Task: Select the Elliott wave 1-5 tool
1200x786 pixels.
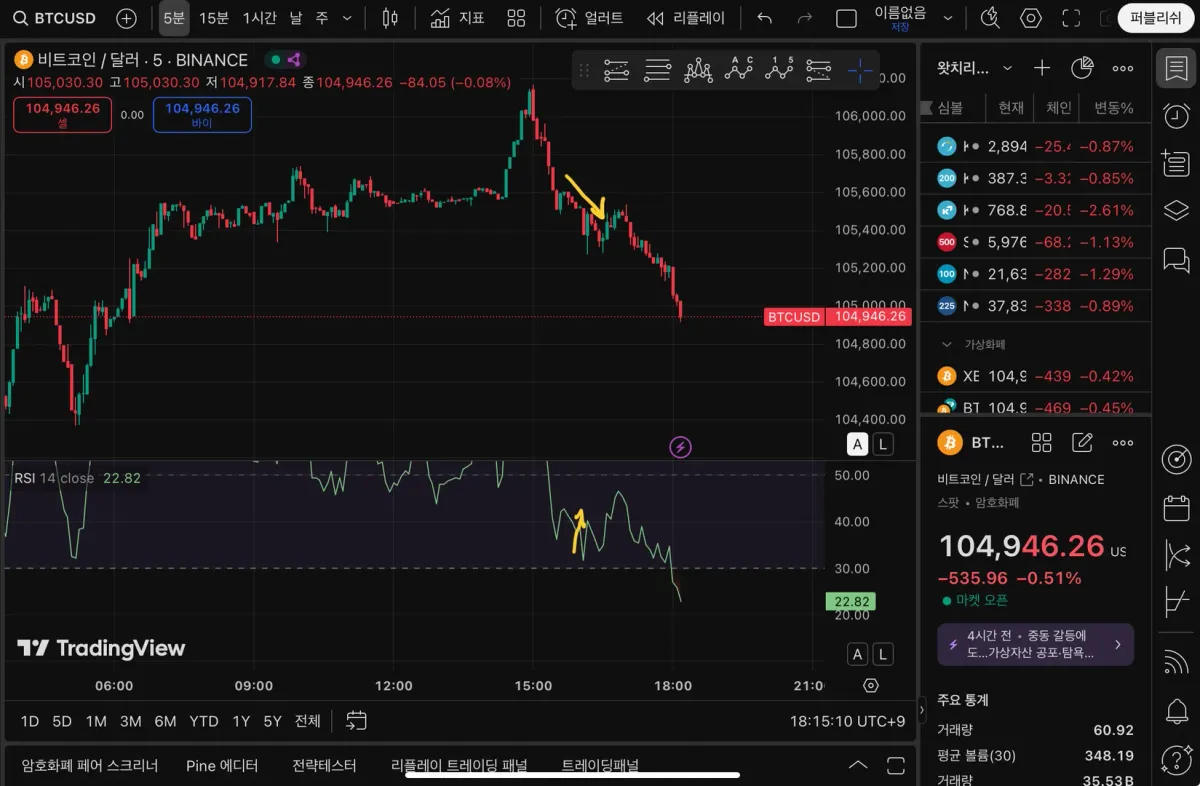Action: tap(779, 71)
